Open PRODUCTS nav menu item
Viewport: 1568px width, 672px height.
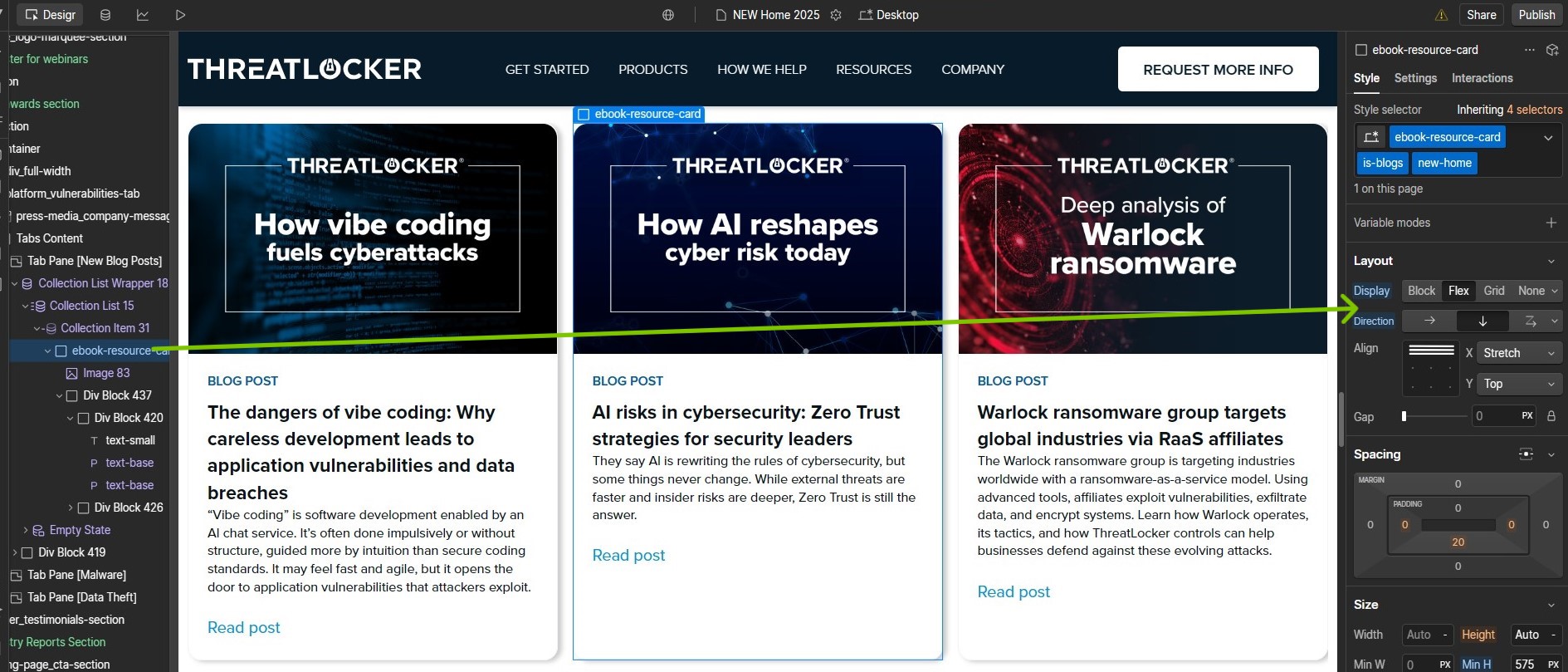coord(653,70)
